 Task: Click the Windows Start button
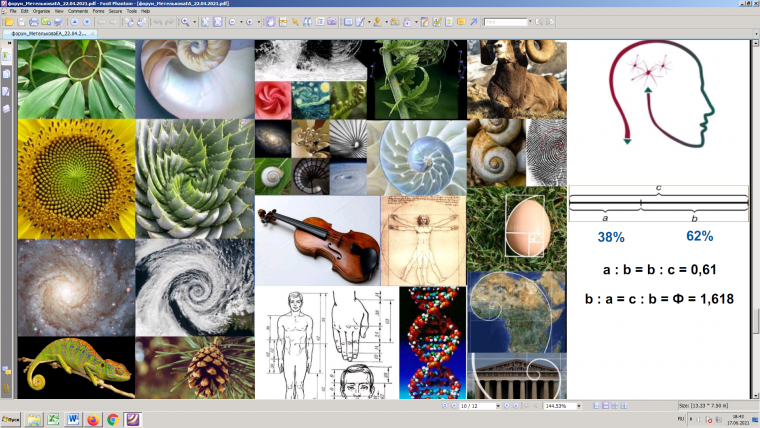(x=11, y=420)
